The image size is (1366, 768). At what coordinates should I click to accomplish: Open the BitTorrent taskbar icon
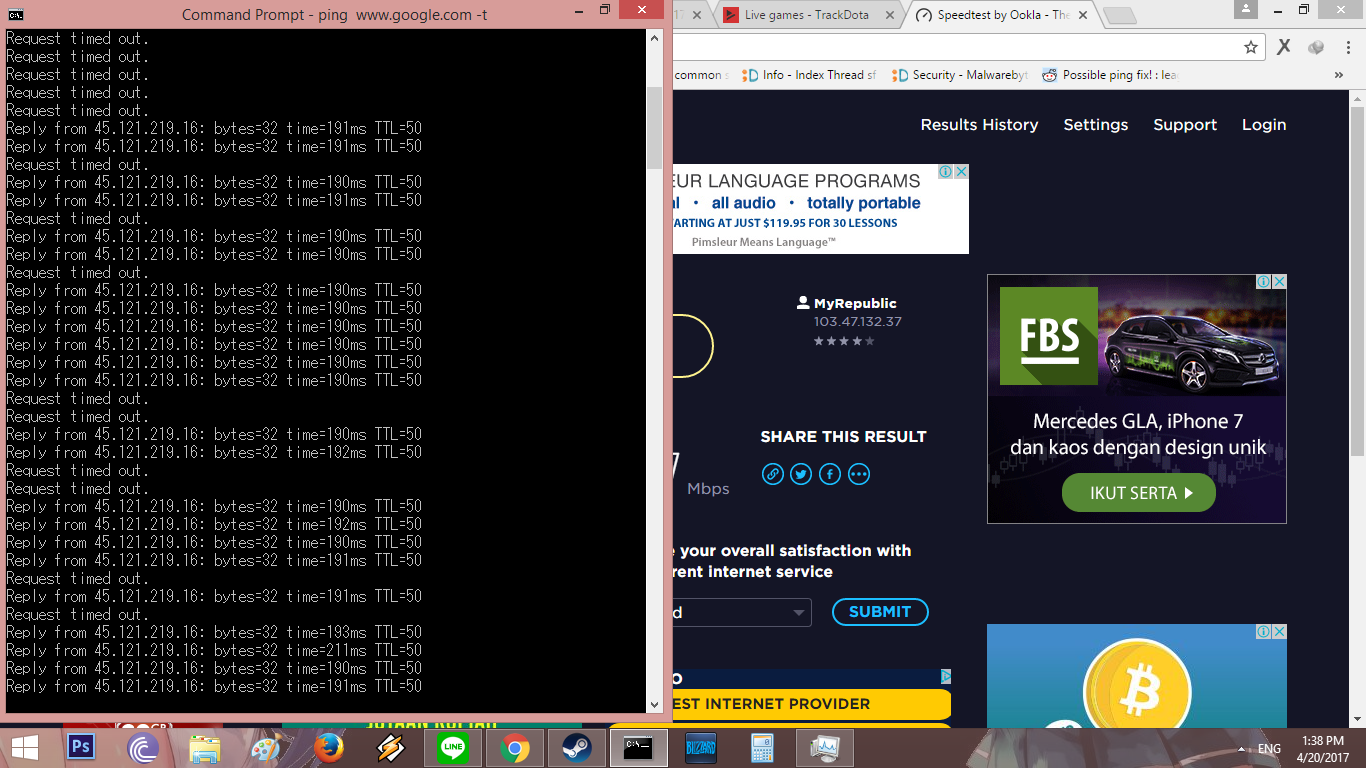(143, 747)
